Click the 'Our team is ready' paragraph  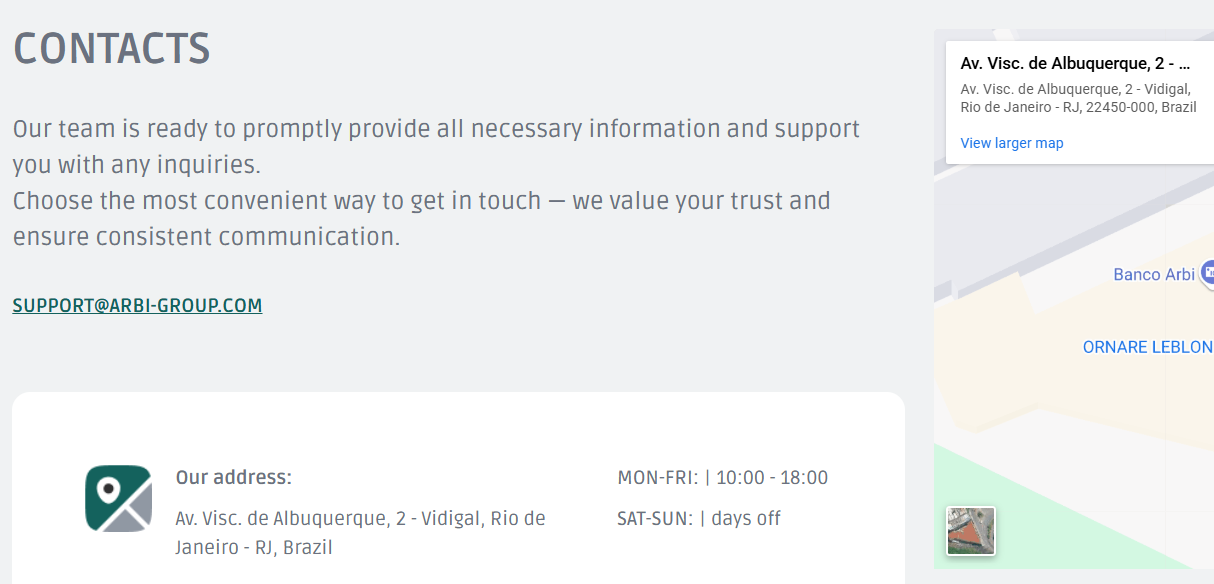coord(436,146)
